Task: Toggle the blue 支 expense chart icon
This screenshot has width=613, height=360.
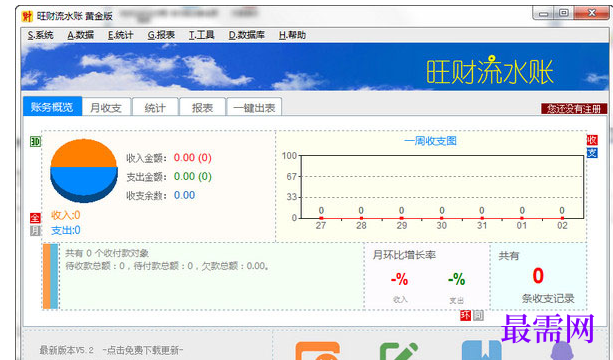Action: [592, 153]
